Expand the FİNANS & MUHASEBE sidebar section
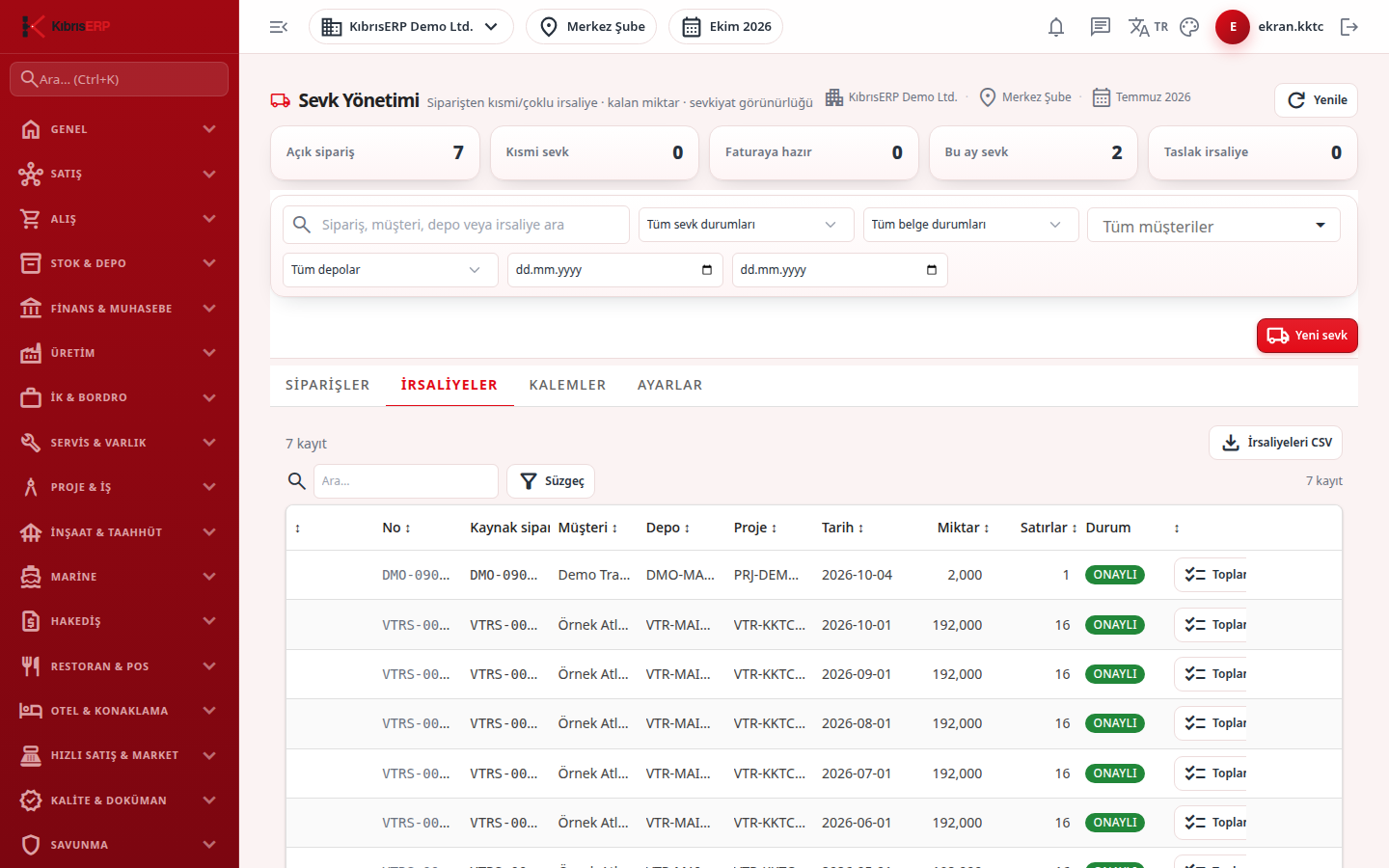The image size is (1389, 868). point(120,309)
